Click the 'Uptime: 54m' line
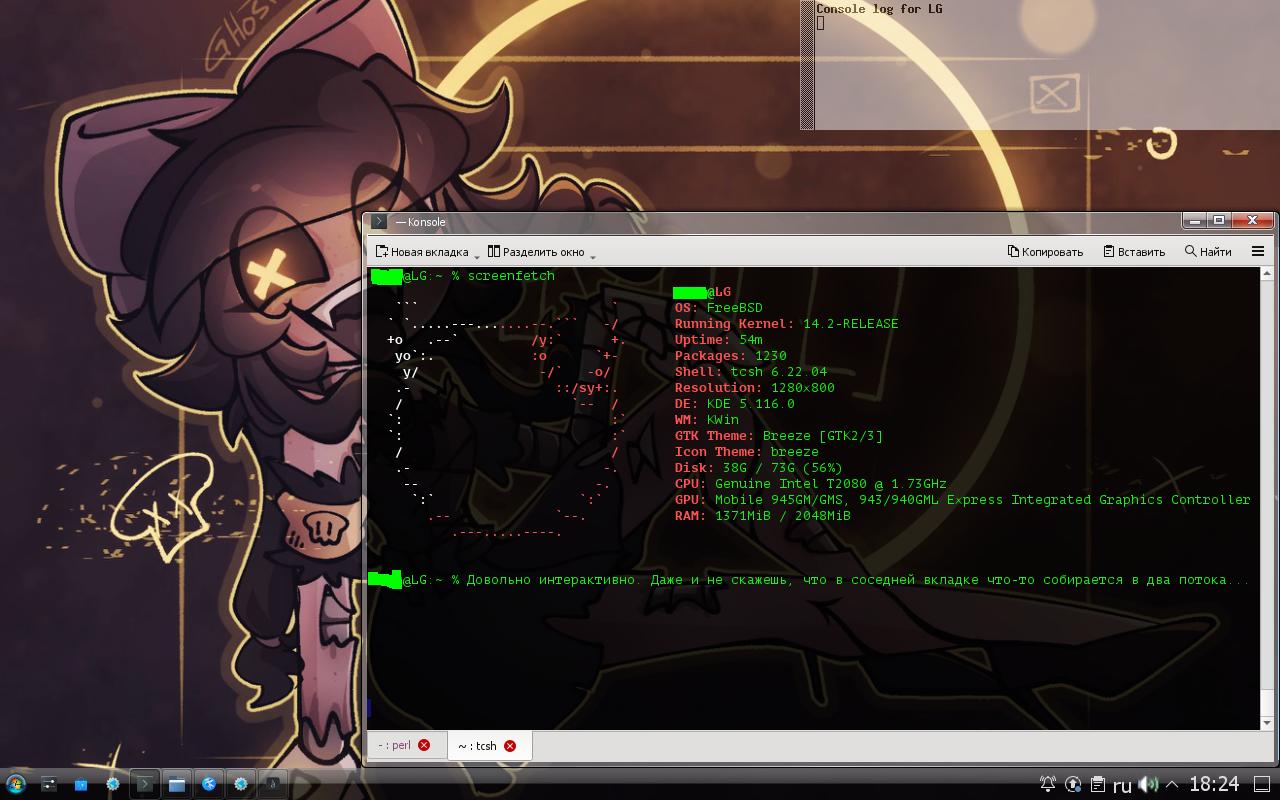Screen dimensions: 1280x800 tap(719, 340)
